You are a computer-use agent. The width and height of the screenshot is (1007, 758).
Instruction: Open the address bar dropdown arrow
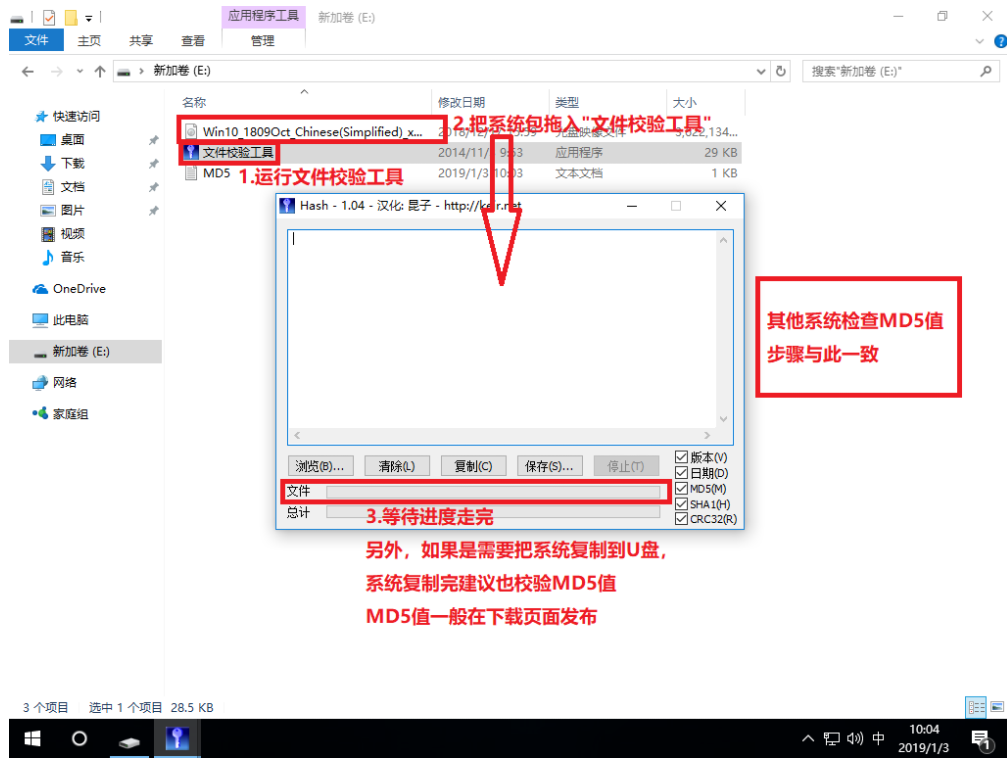(760, 71)
